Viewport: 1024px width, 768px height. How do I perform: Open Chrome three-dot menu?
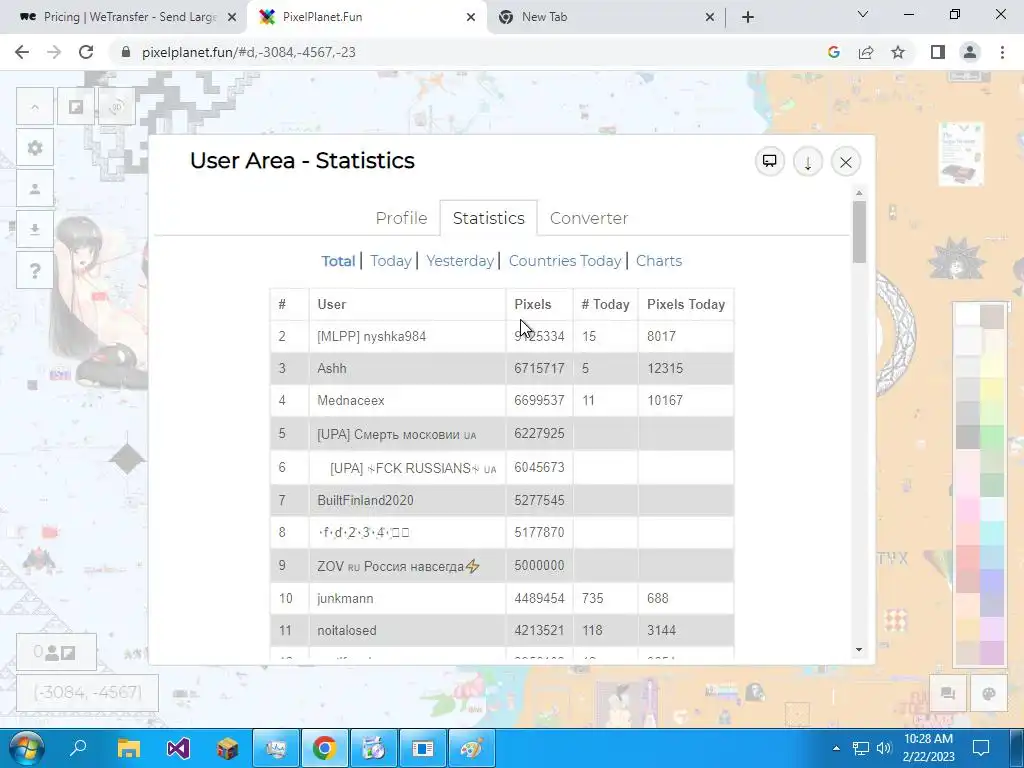click(x=1002, y=52)
